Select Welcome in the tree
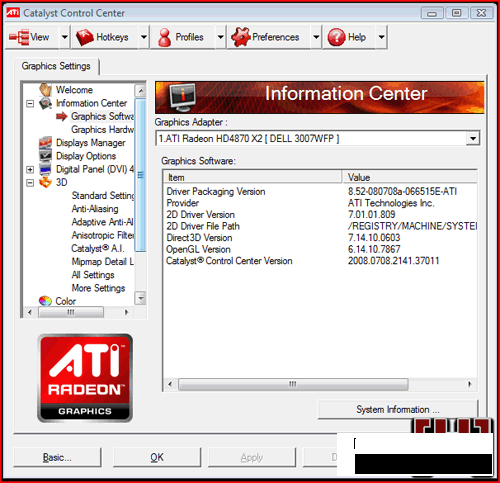 74,90
